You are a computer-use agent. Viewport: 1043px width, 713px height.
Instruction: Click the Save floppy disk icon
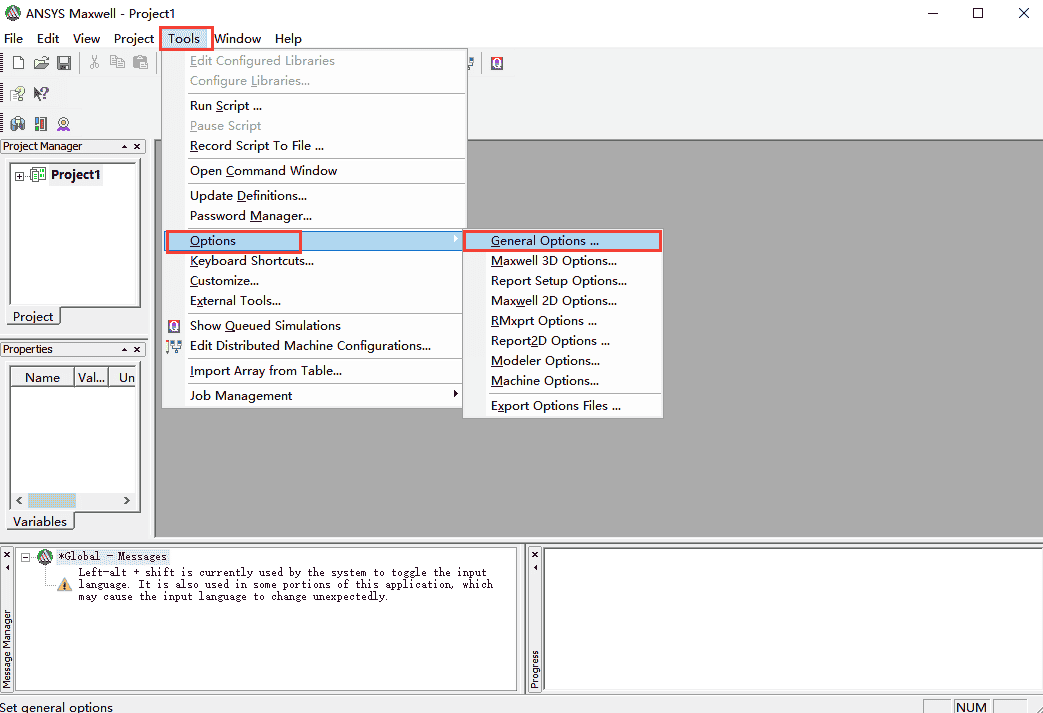(64, 63)
